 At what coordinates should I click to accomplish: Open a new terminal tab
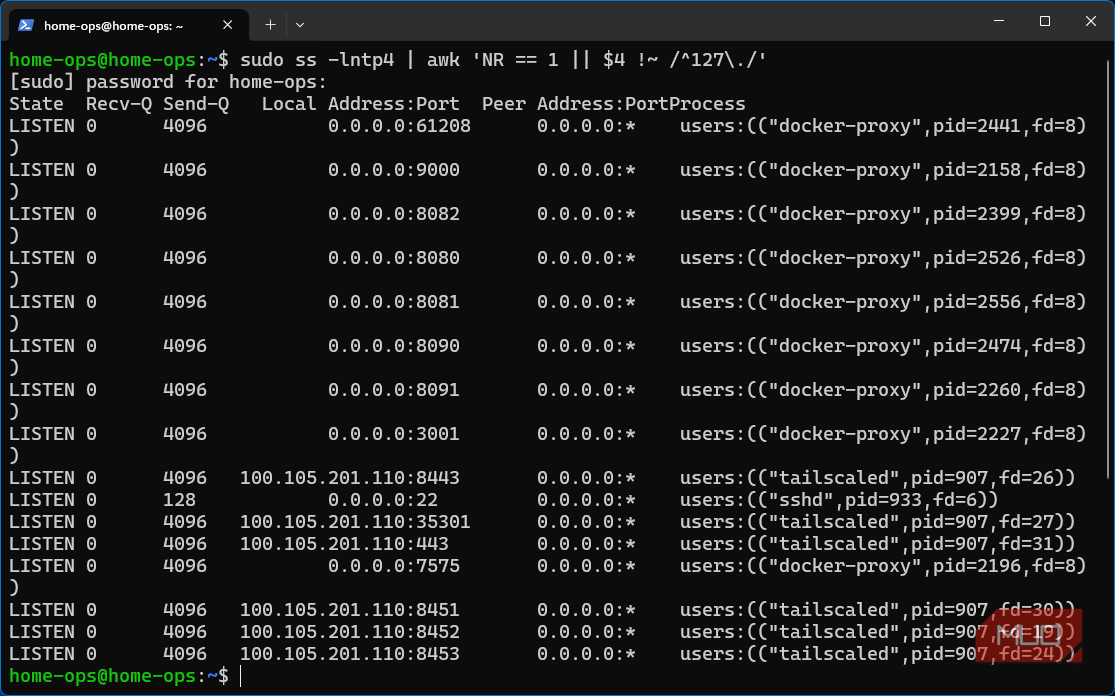click(270, 25)
